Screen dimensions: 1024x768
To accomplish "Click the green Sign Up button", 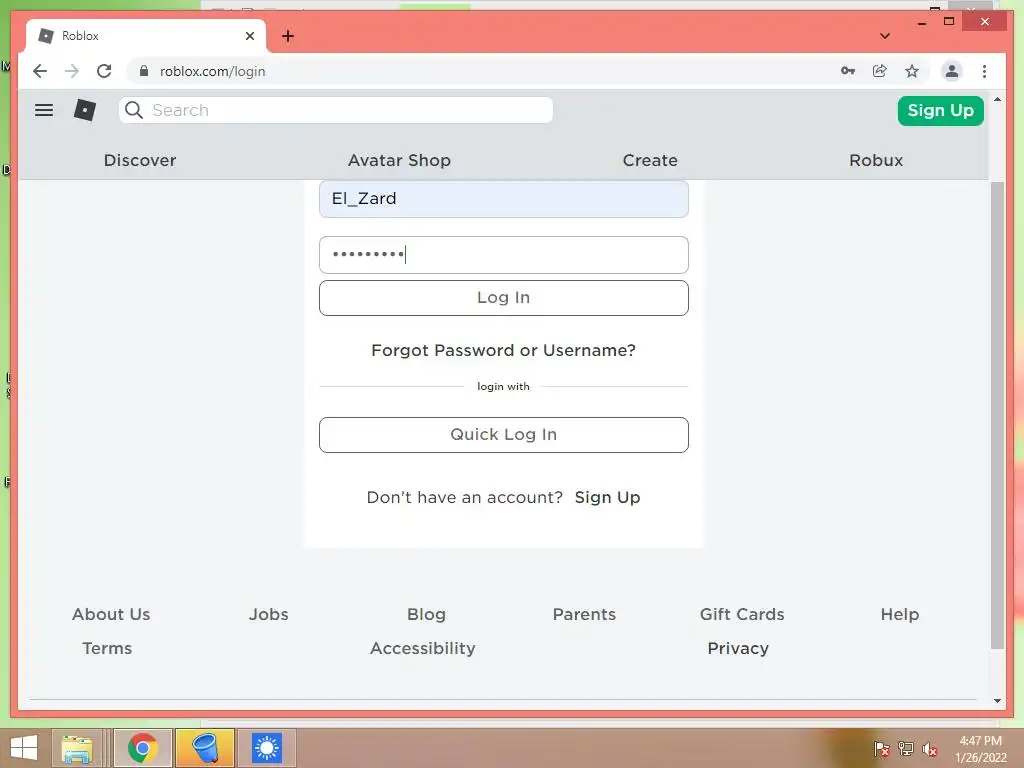I will coord(940,110).
